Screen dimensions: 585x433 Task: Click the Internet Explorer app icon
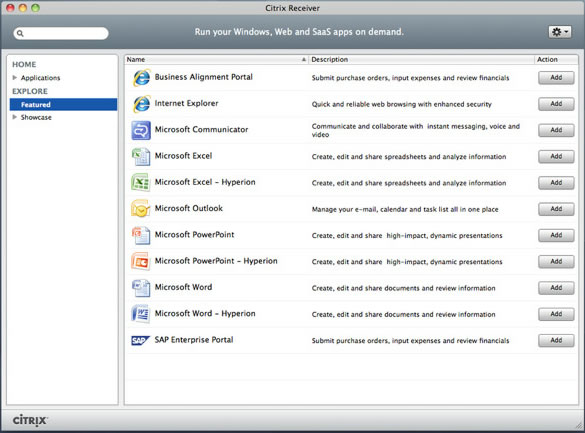[x=141, y=104]
